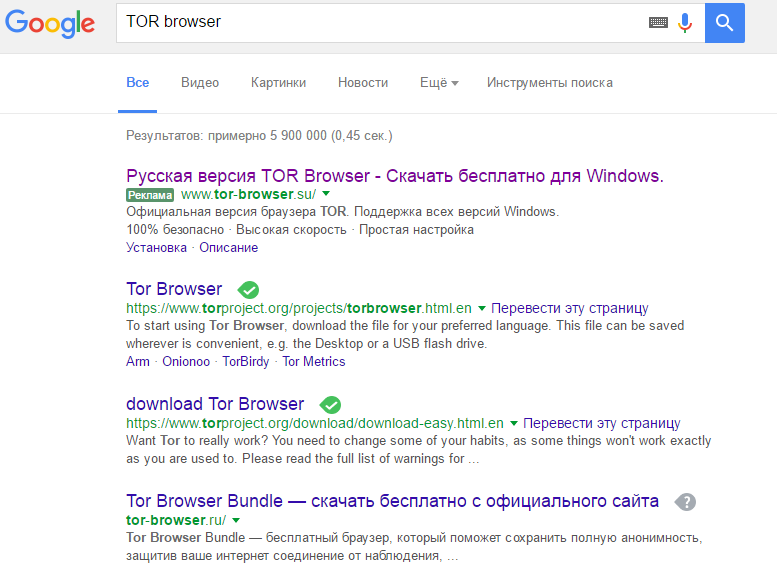Click the Официальная версия браузера TOR description
Screen dimensions: 777x582
pyautogui.click(x=342, y=212)
